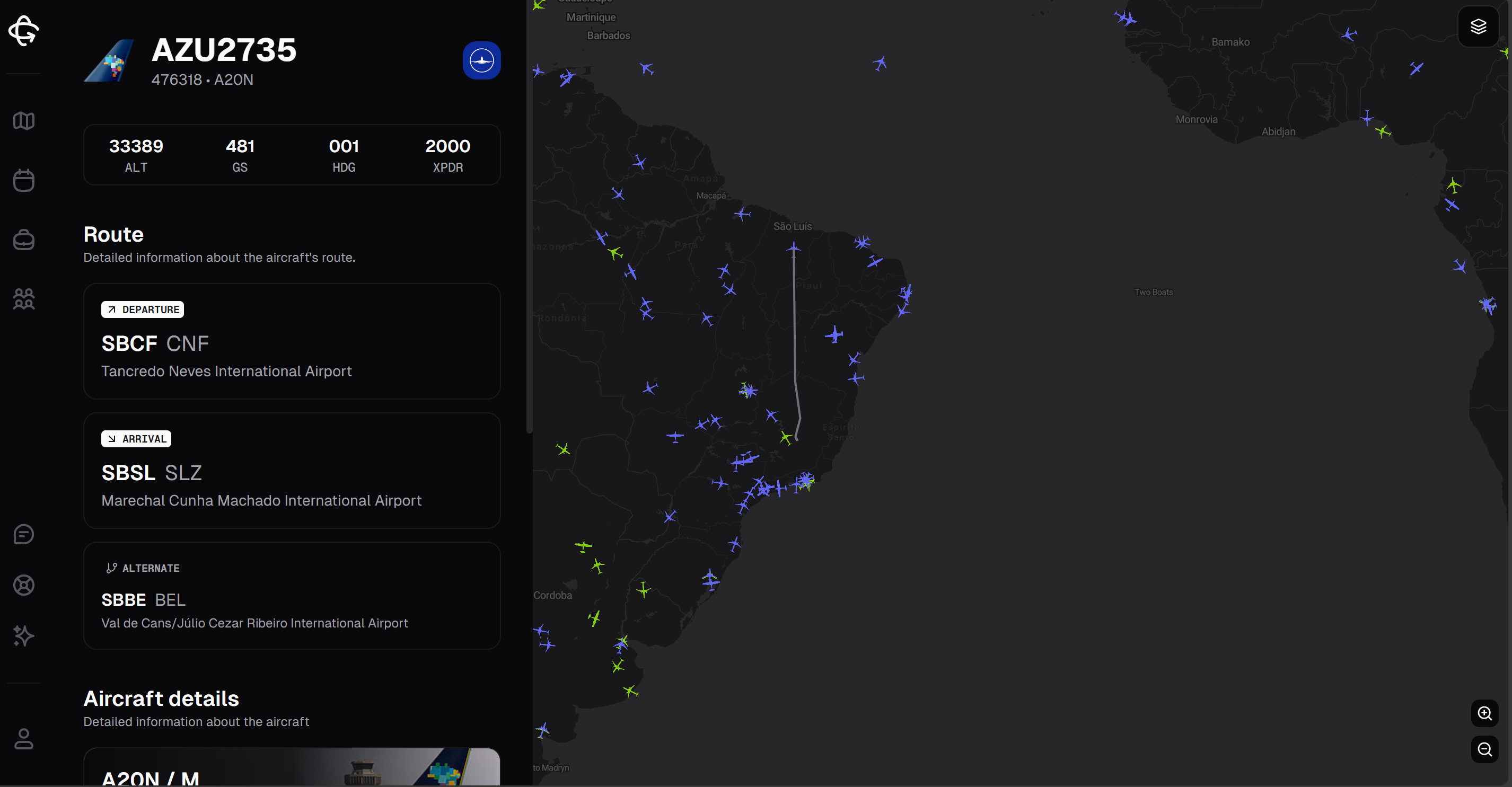Click the ARRIVAL badge
1512x787 pixels.
[x=136, y=438]
